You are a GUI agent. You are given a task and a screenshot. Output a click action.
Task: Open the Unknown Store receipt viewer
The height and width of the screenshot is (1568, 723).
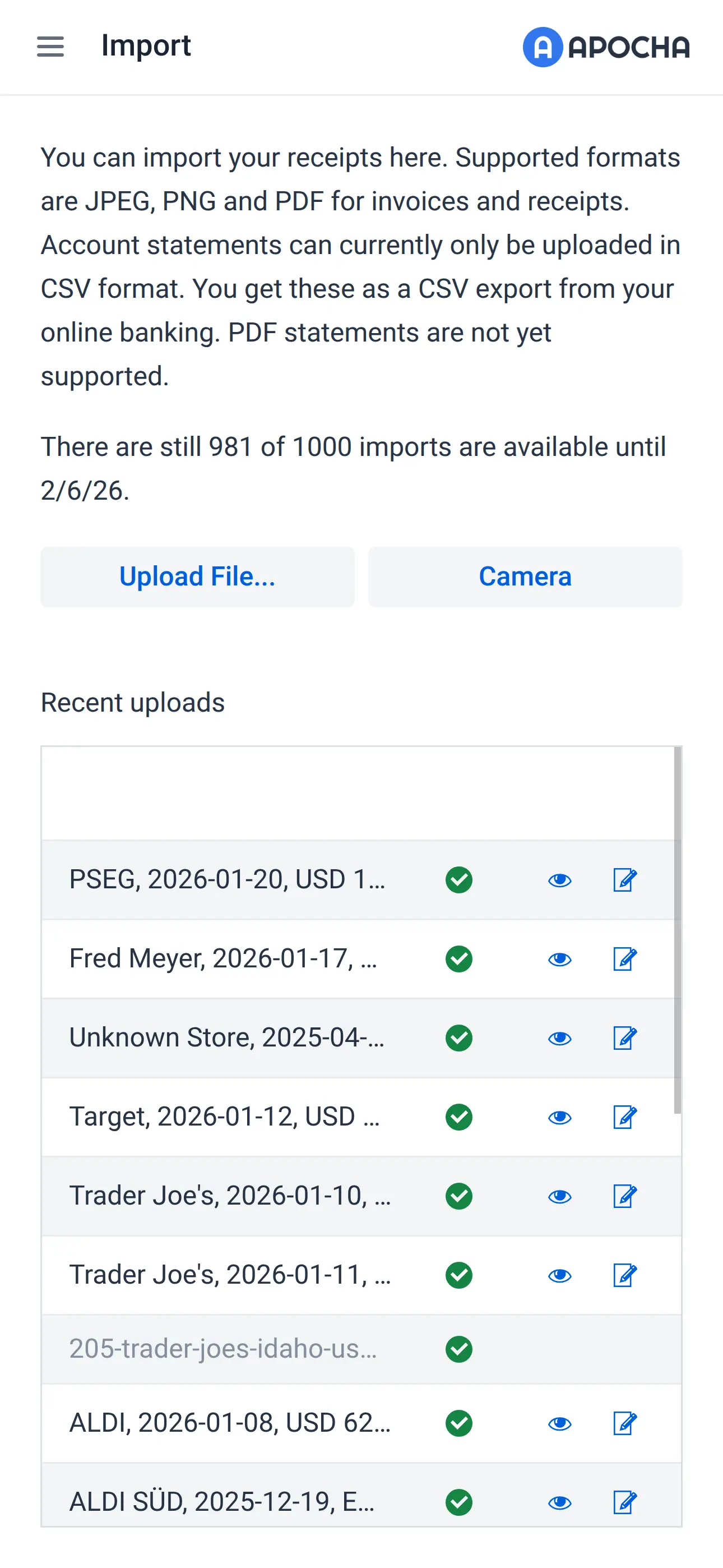coord(559,1038)
